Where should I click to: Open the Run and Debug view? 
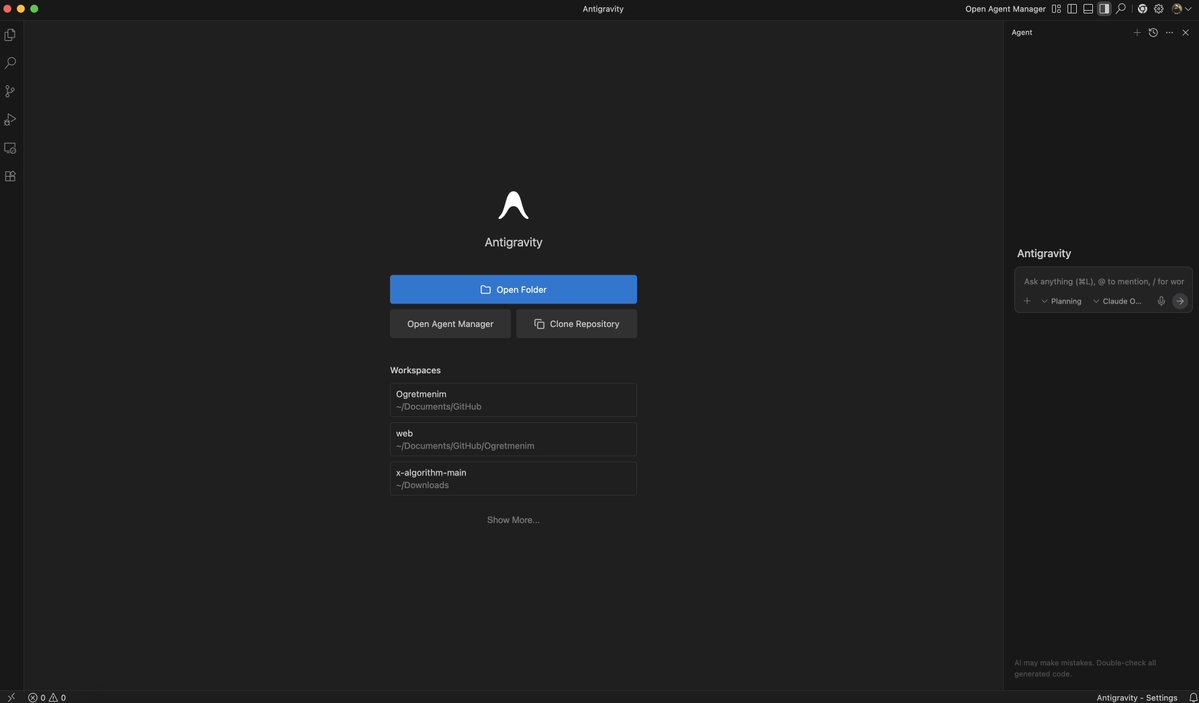pos(10,119)
